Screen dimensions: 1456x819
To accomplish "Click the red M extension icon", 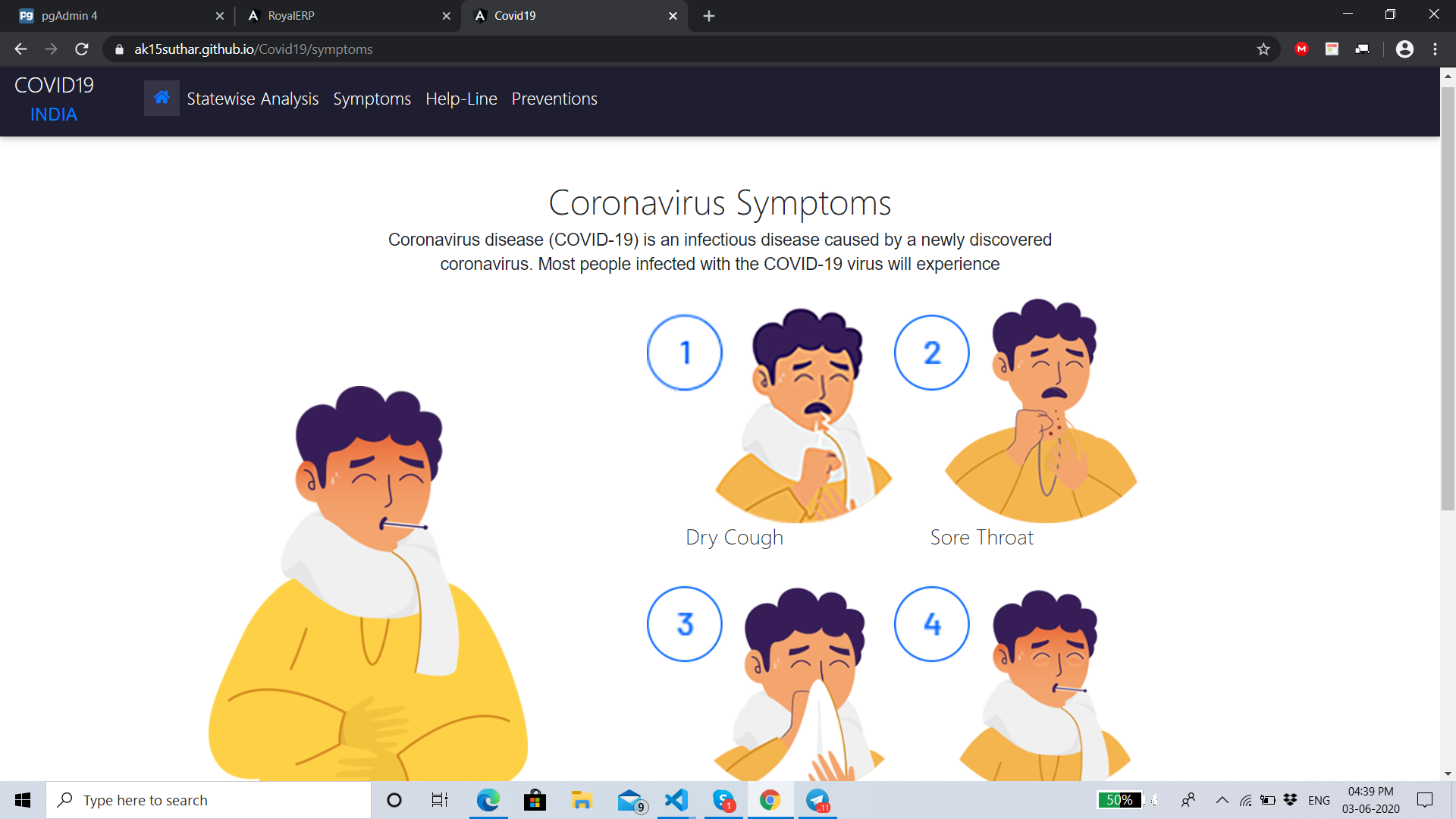I will coord(1302,49).
